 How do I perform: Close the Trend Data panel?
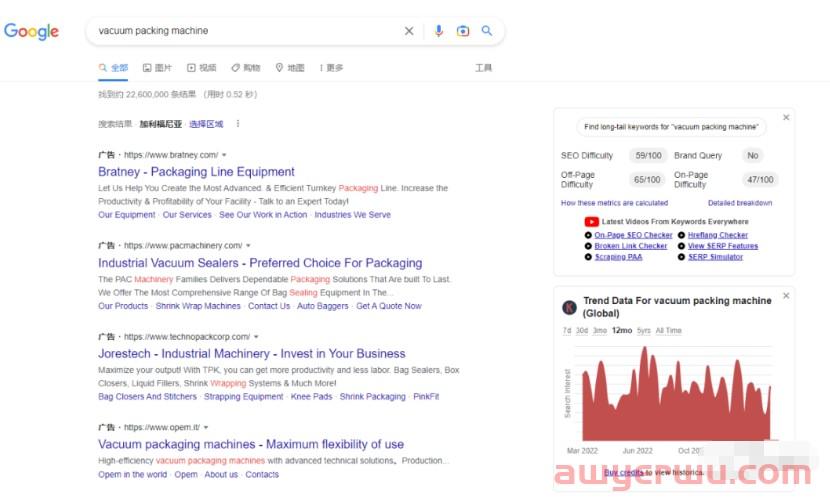pyautogui.click(x=786, y=297)
